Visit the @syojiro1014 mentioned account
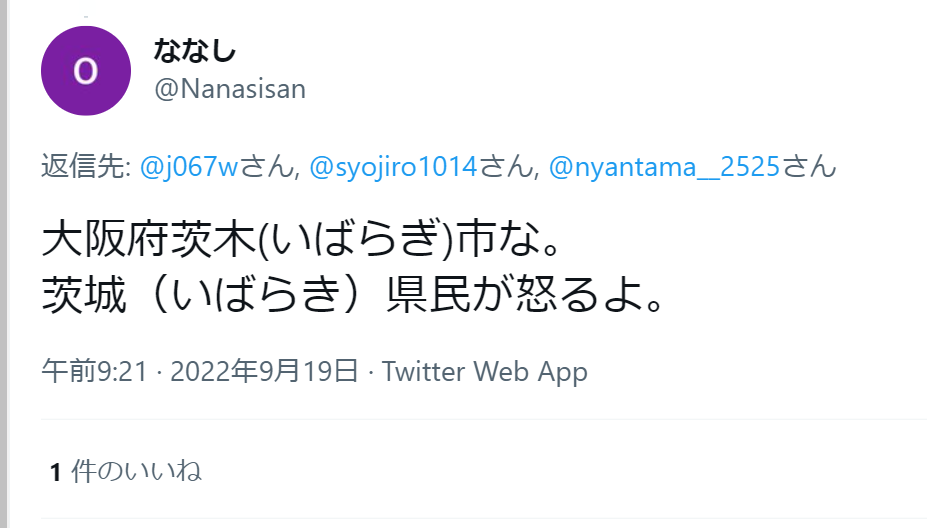Screen dimensions: 927x528 point(393,167)
